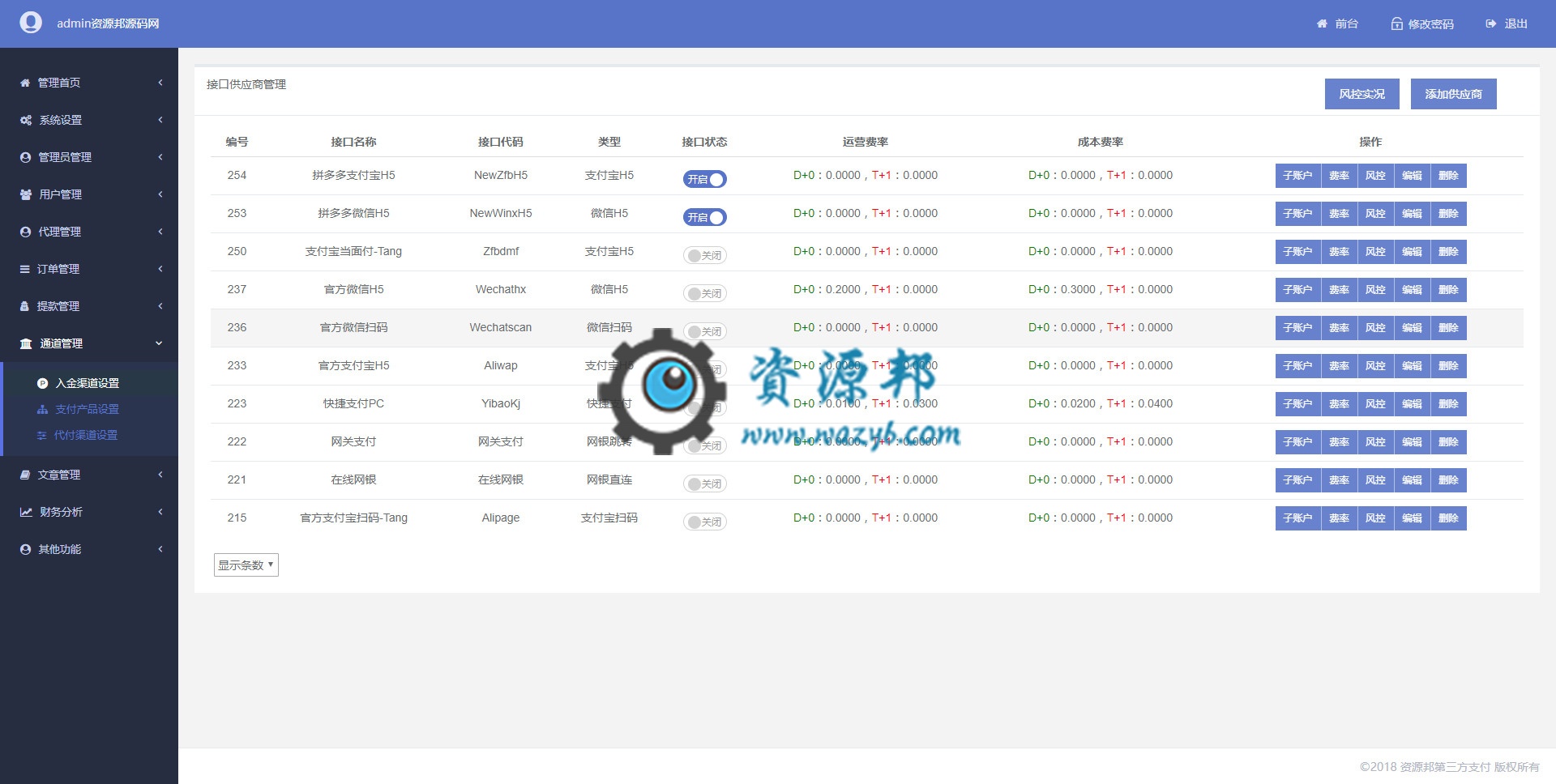Turn off the 拼多多支付宝H5 interface switch
This screenshot has height=784, width=1556.
[704, 179]
